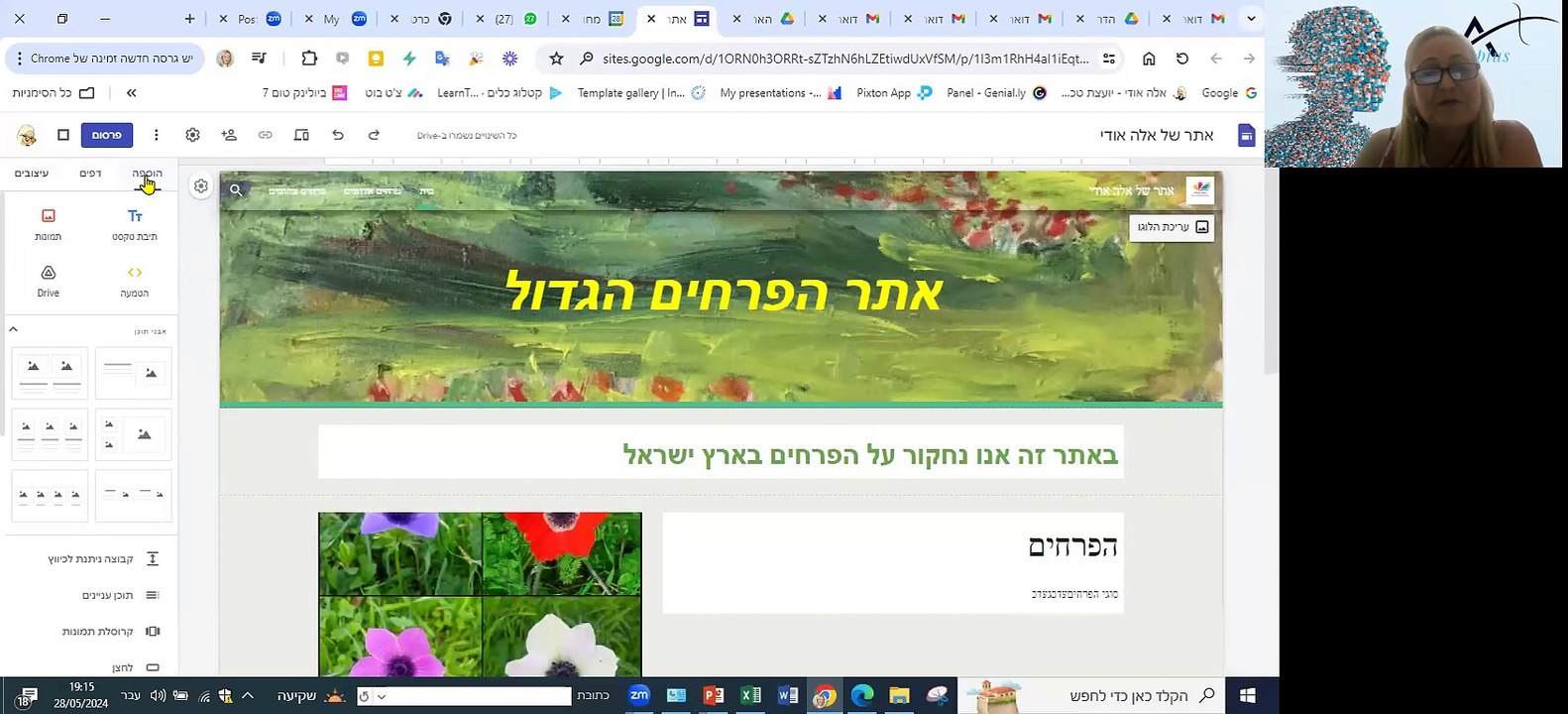Undo the last action

[x=338, y=135]
